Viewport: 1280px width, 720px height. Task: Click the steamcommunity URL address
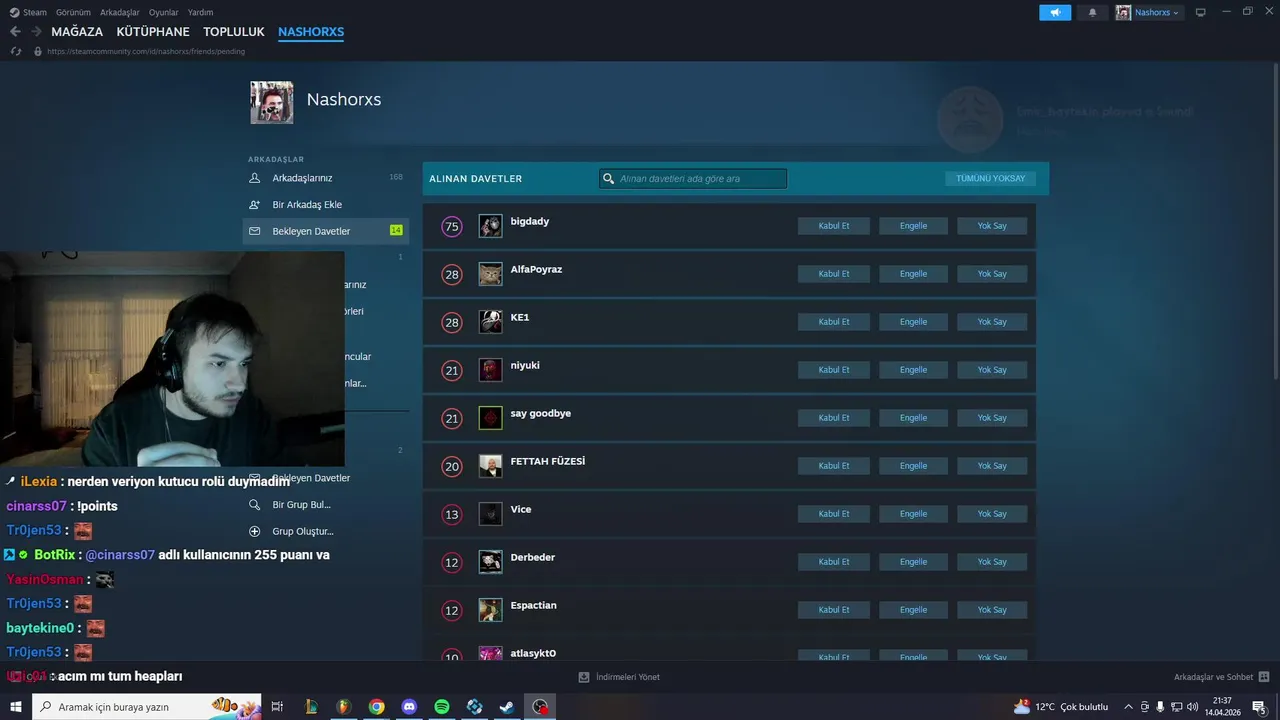(x=146, y=51)
